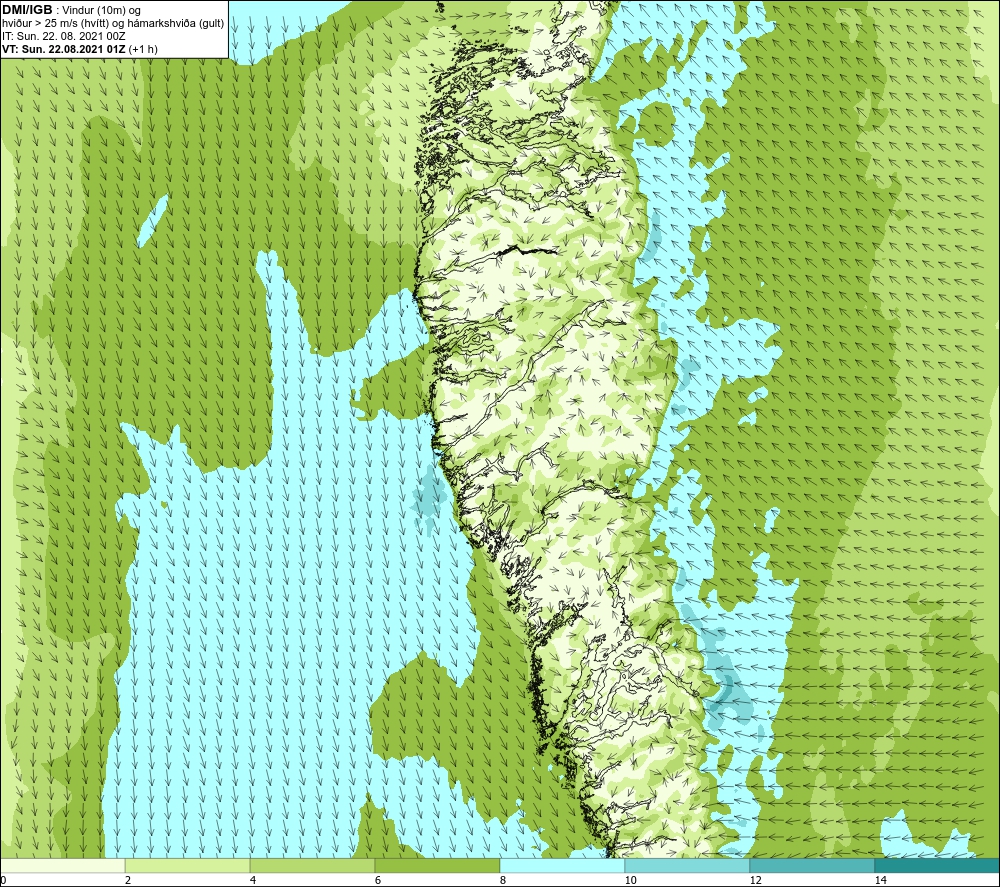1000x887 pixels.
Task: Click the 12–14 m/s teal legend swatch
Action: tap(812, 865)
